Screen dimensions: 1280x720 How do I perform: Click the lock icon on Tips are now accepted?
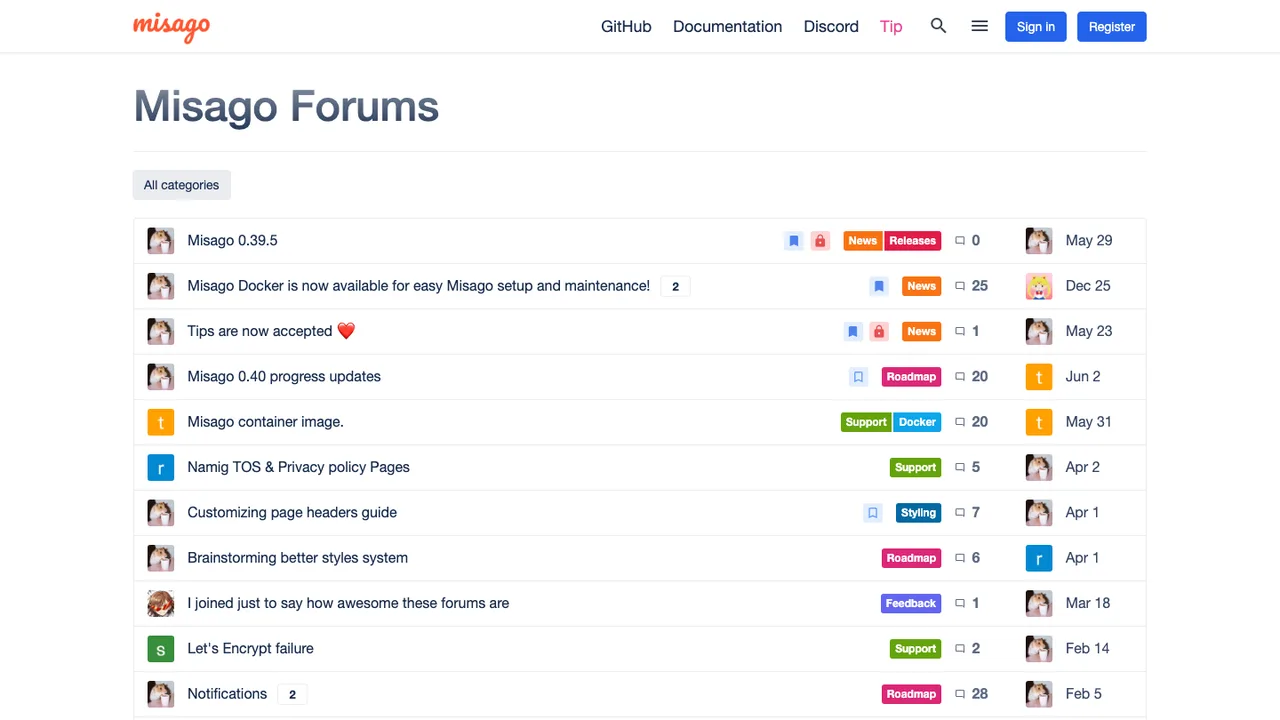click(x=879, y=331)
